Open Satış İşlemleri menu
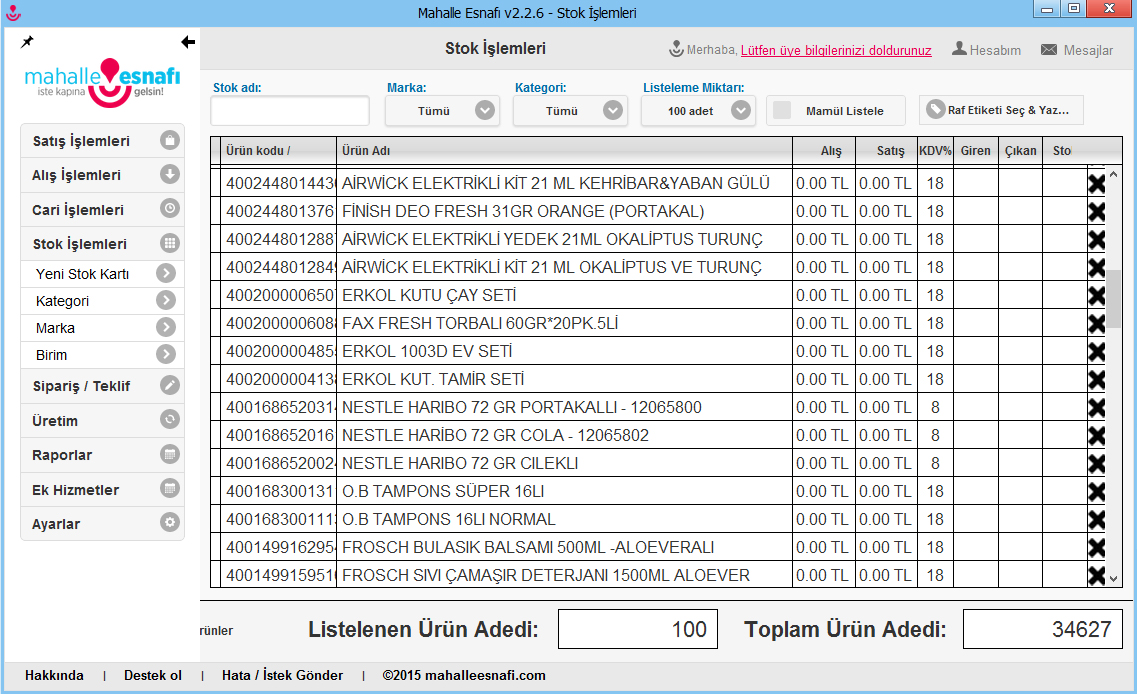This screenshot has width=1137, height=694. (102, 141)
